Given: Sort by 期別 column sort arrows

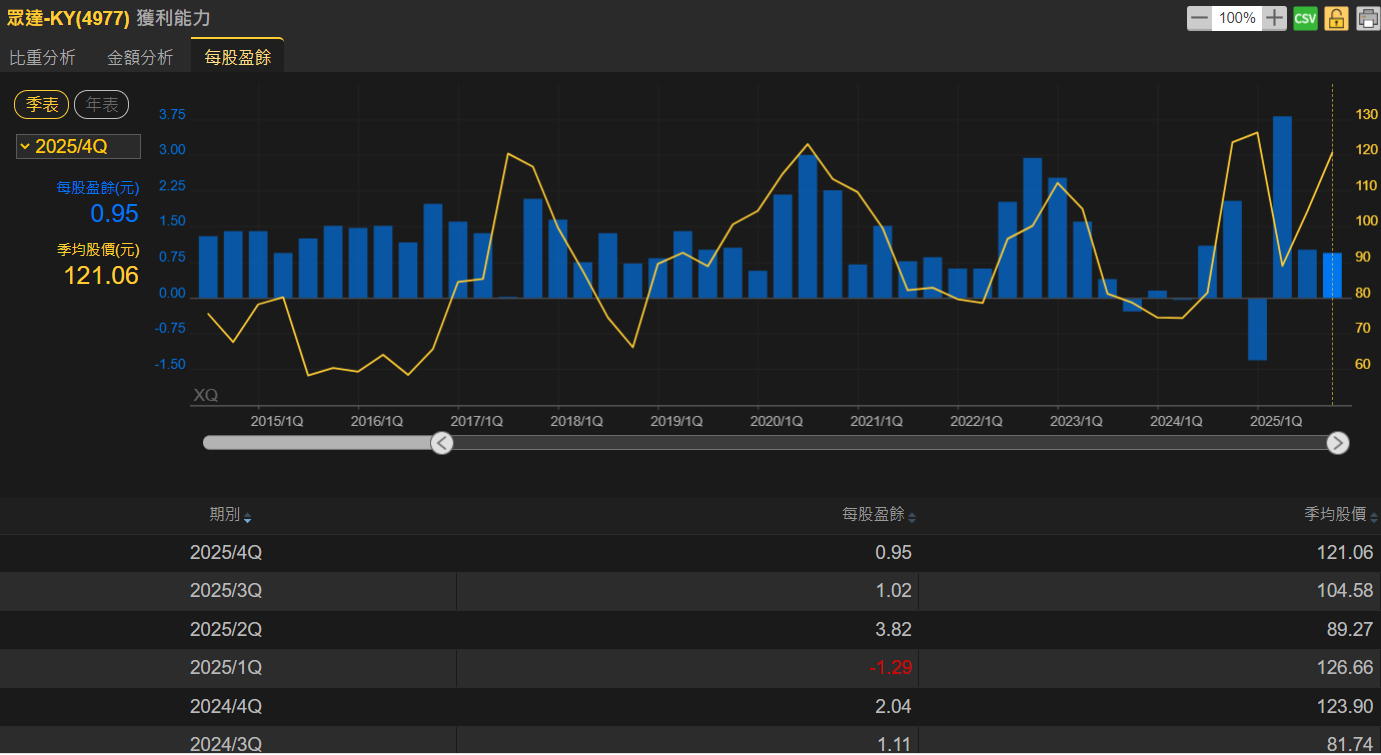Looking at the screenshot, I should [247, 517].
